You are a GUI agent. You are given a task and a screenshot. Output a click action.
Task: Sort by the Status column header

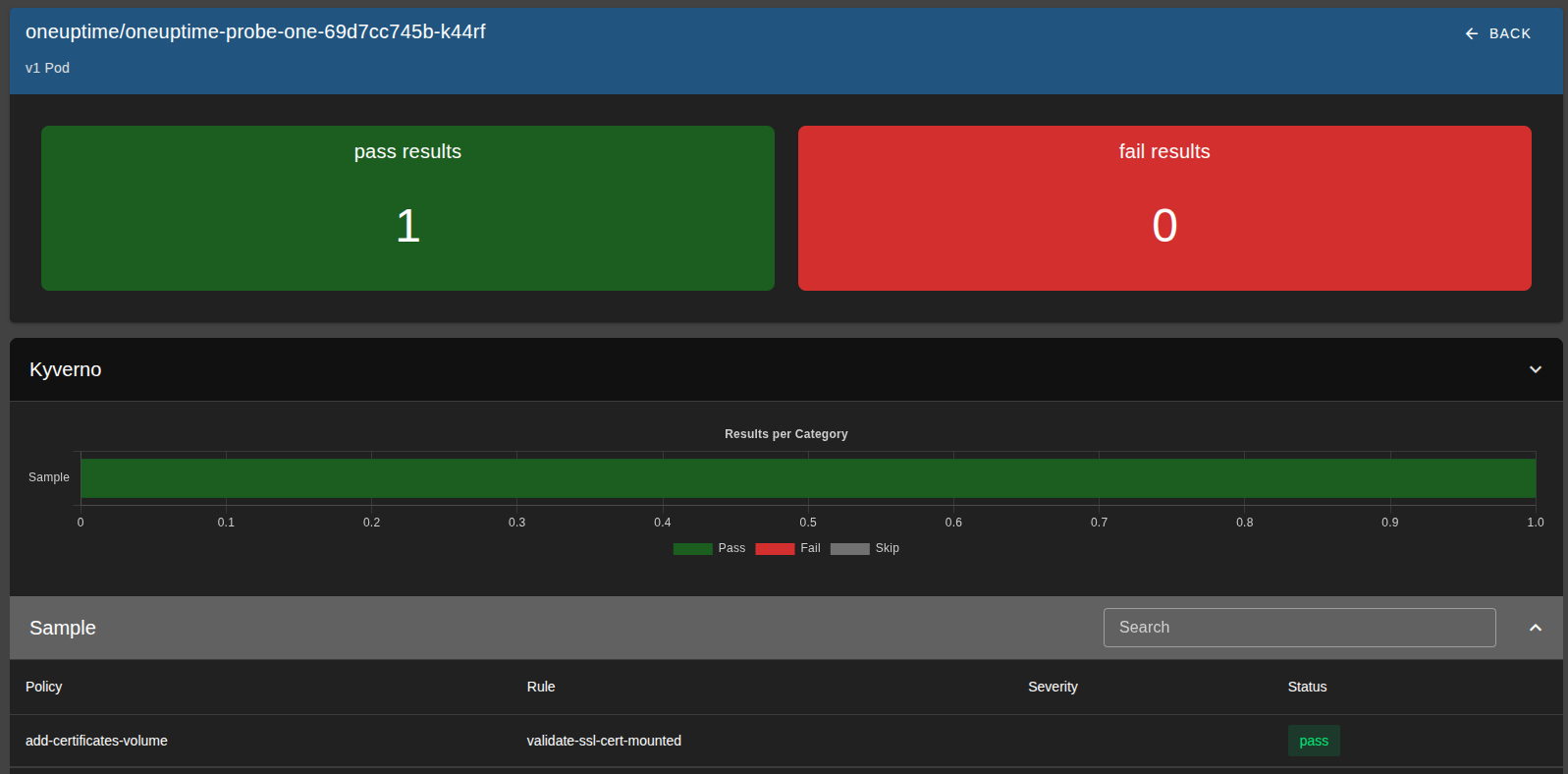tap(1307, 687)
